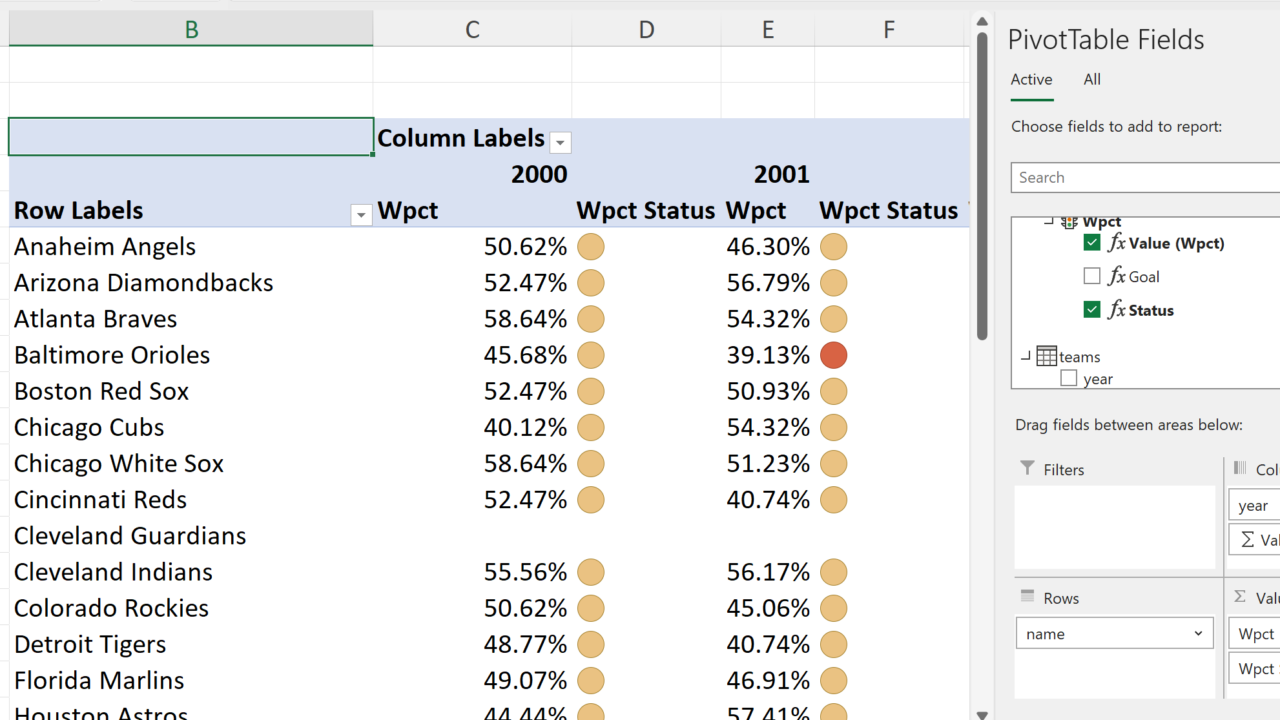Image resolution: width=1280 pixels, height=720 pixels.
Task: Click Anaheim Angels 2000 status indicator
Action: point(591,247)
